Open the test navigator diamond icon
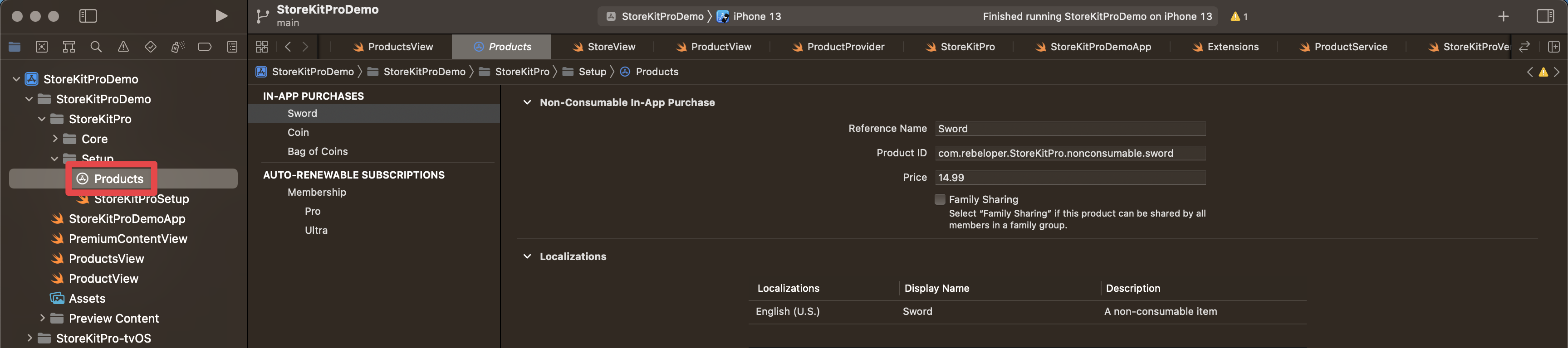 point(150,47)
